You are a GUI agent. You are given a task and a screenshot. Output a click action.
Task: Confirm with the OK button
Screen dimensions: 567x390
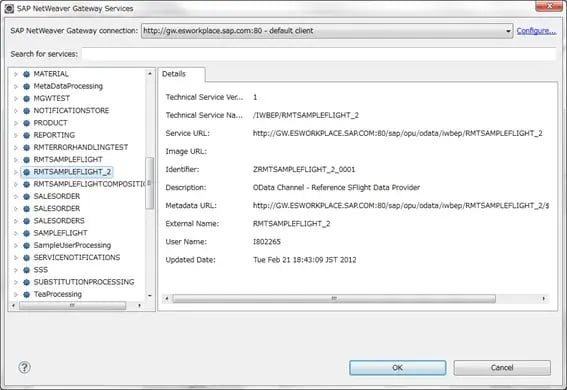click(397, 368)
